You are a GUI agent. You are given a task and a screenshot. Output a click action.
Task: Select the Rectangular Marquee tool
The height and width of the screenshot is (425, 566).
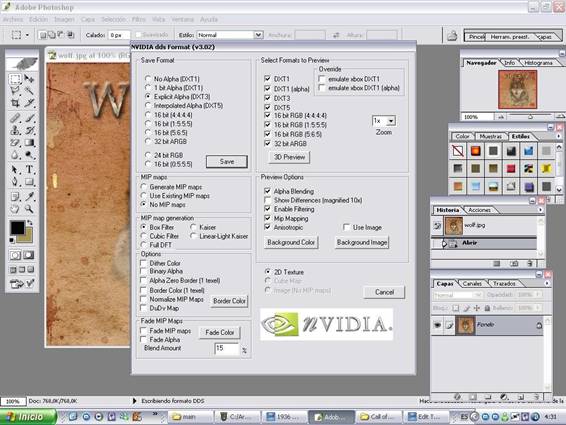point(15,79)
